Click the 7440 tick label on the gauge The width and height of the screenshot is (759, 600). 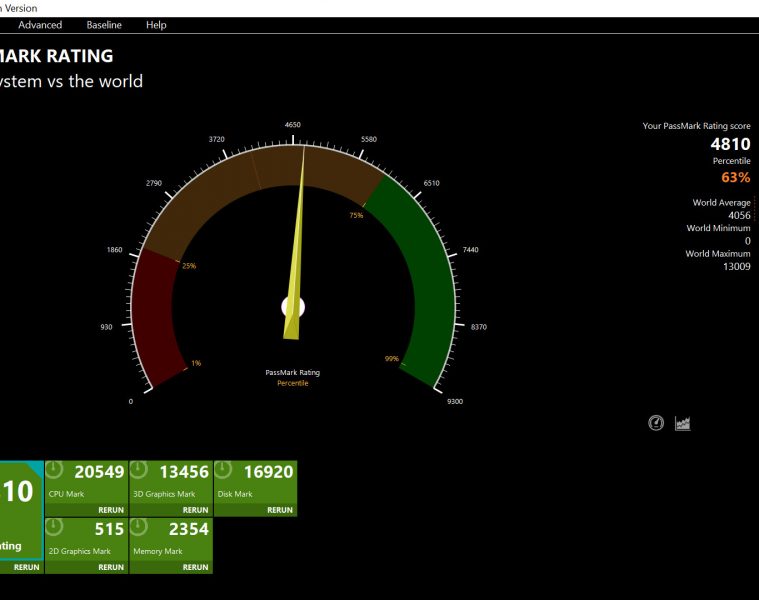click(x=471, y=250)
